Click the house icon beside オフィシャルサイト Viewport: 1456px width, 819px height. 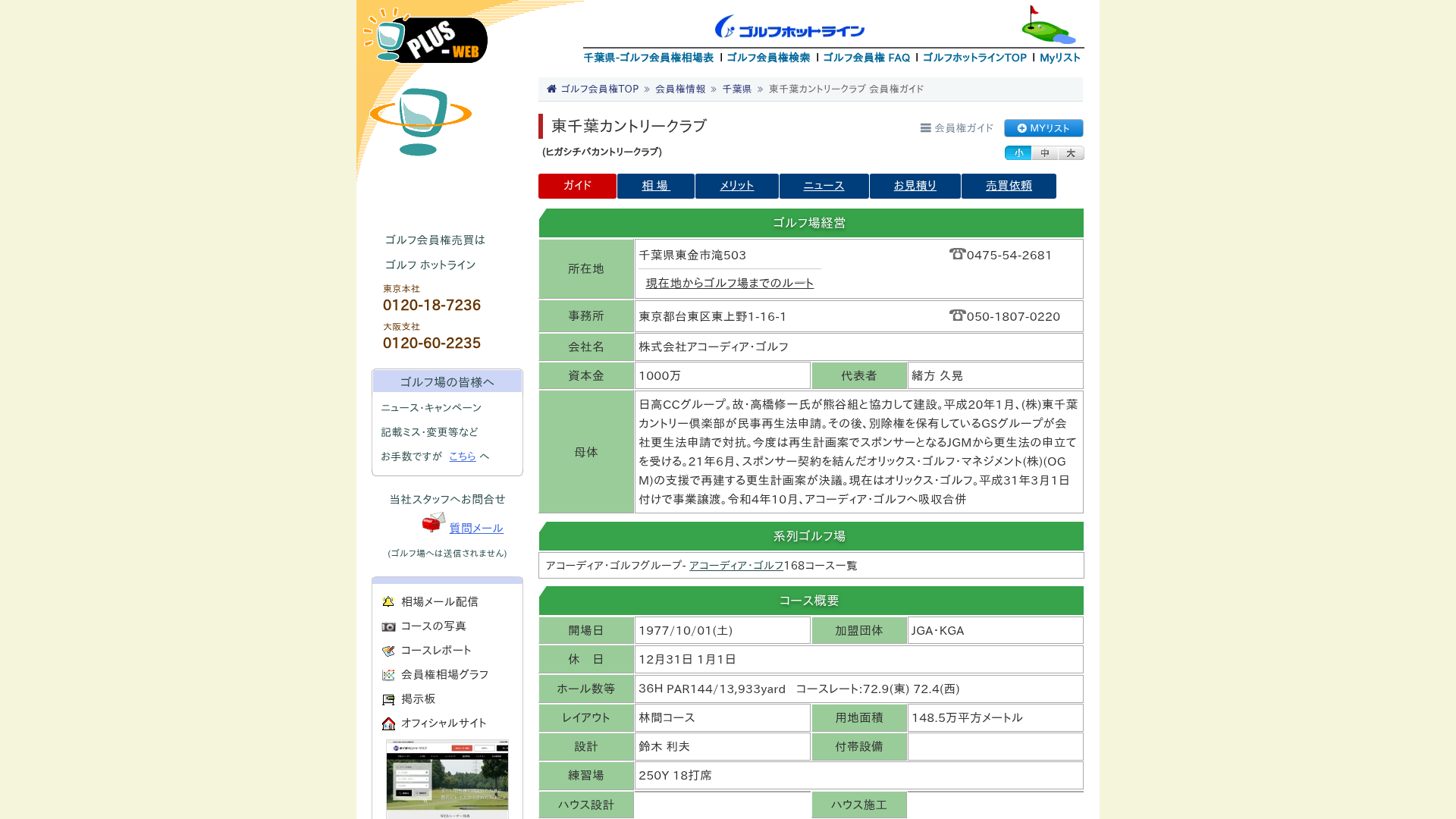tap(388, 723)
